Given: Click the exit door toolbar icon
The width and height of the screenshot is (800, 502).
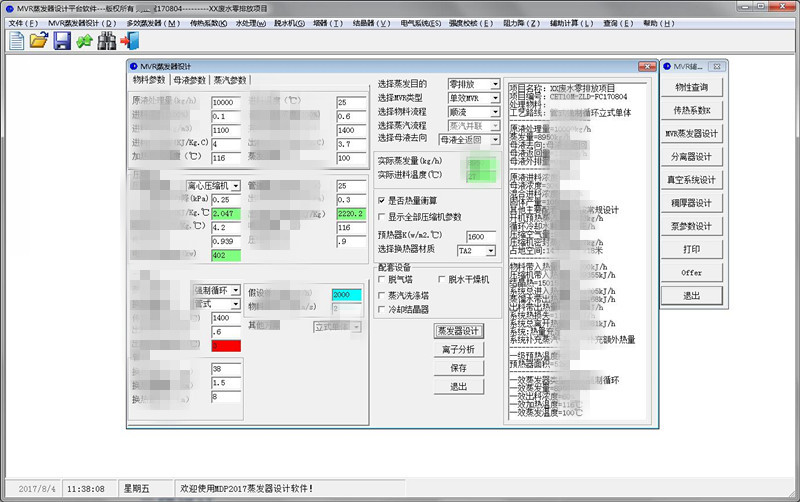Looking at the screenshot, I should 129,41.
